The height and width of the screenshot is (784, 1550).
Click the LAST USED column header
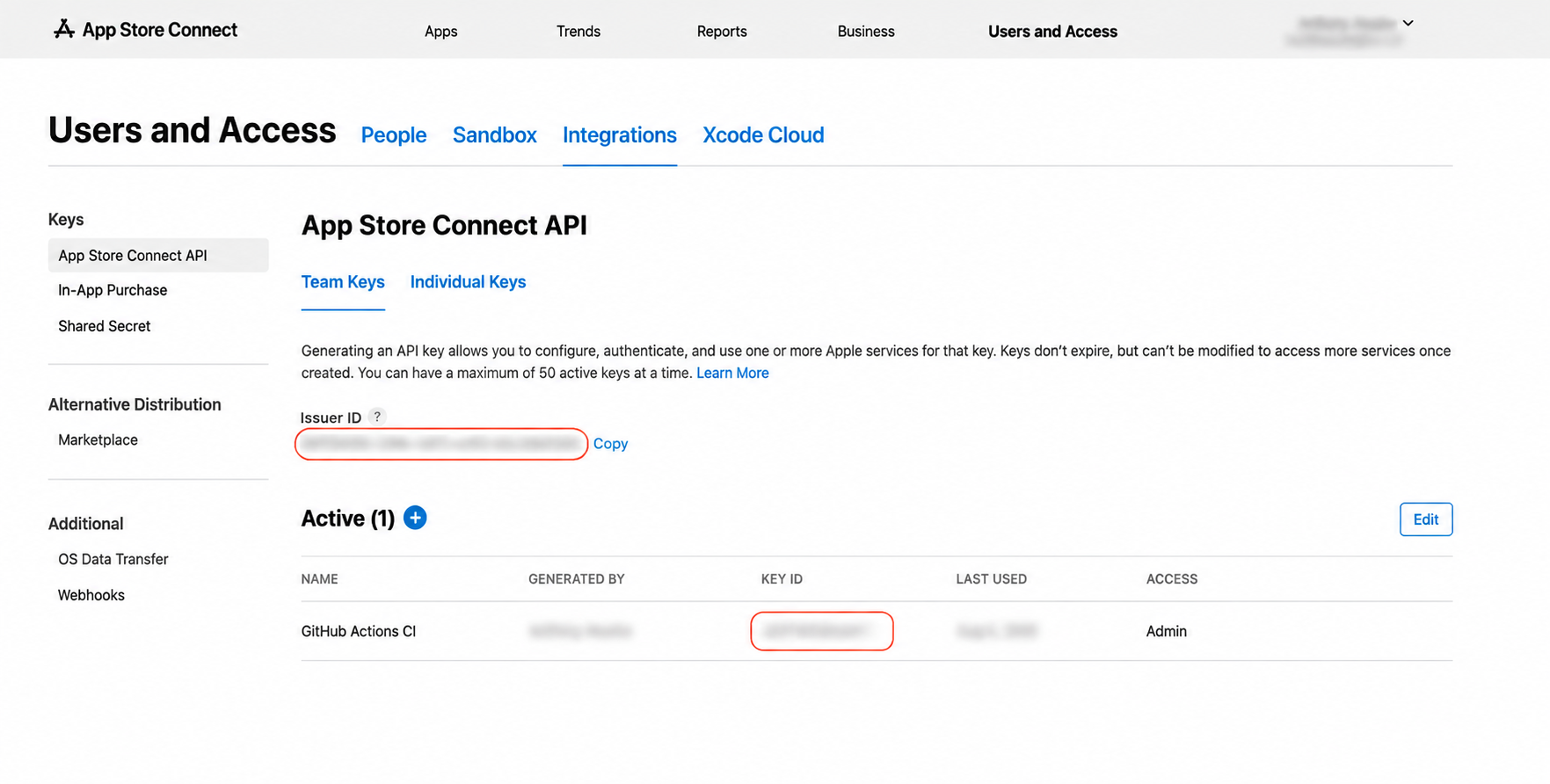991,579
